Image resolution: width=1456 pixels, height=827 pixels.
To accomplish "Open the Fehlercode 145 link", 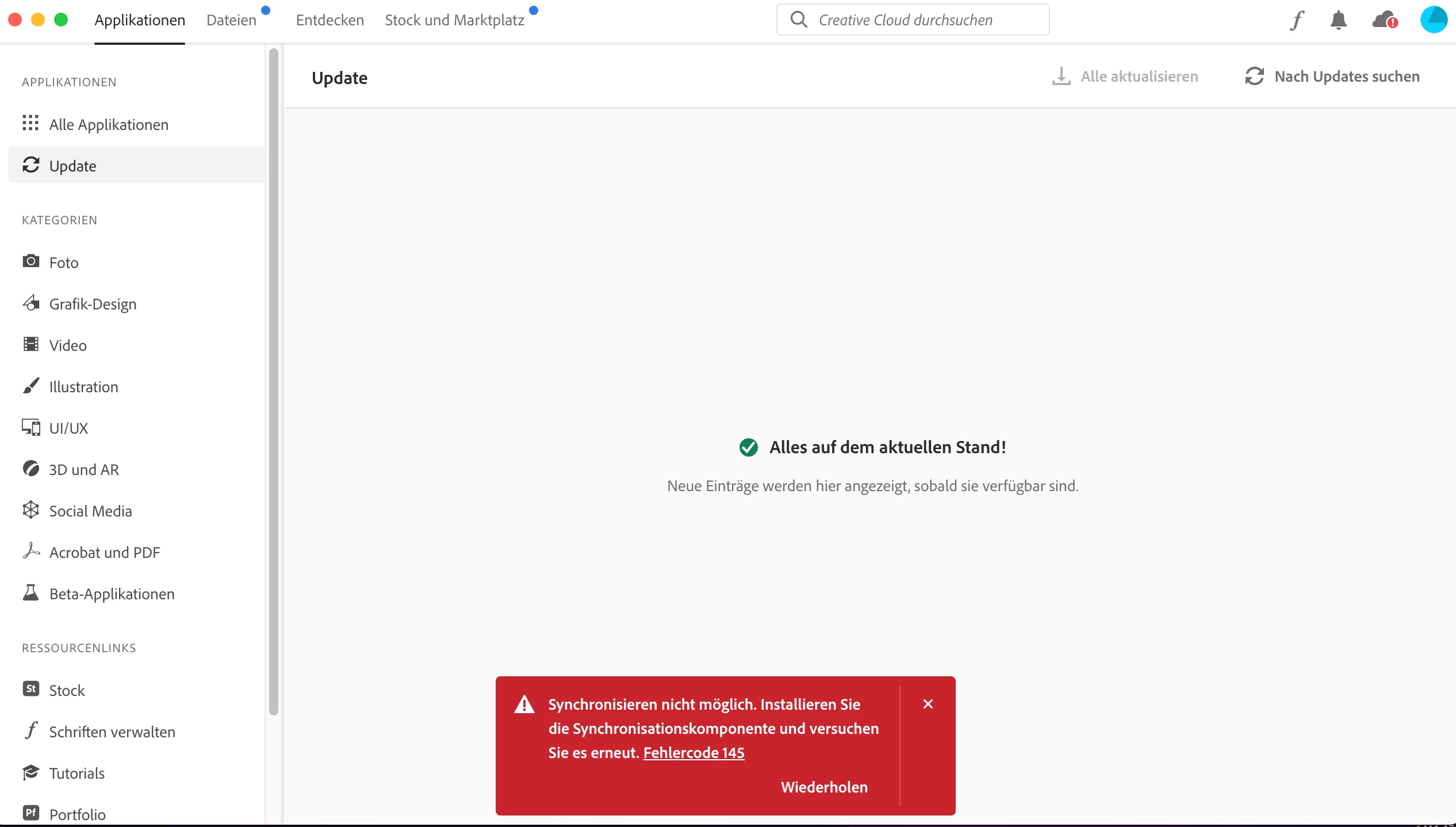I will pos(693,752).
